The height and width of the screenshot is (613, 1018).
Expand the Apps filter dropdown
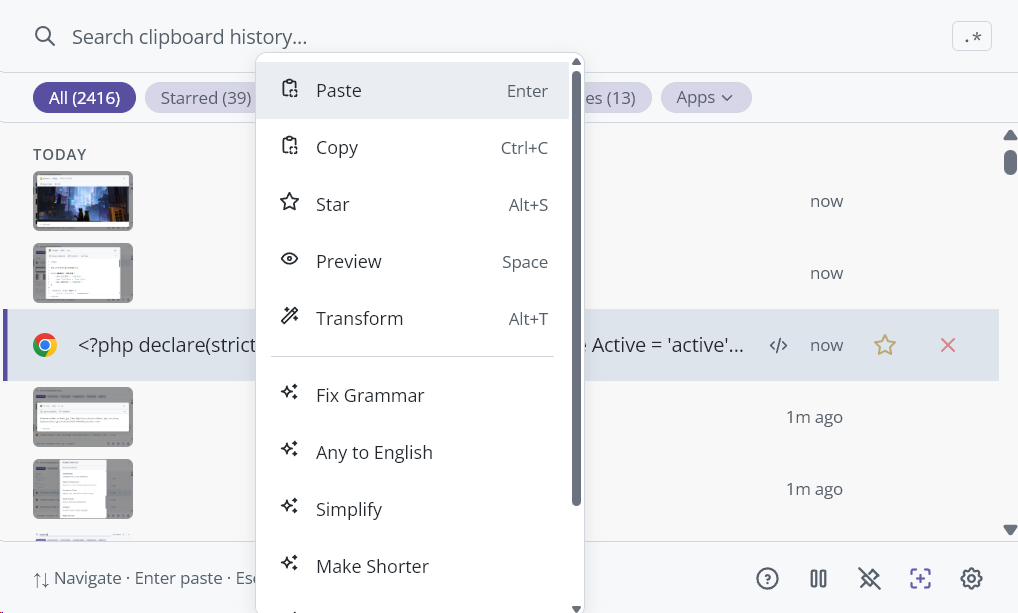pos(705,98)
